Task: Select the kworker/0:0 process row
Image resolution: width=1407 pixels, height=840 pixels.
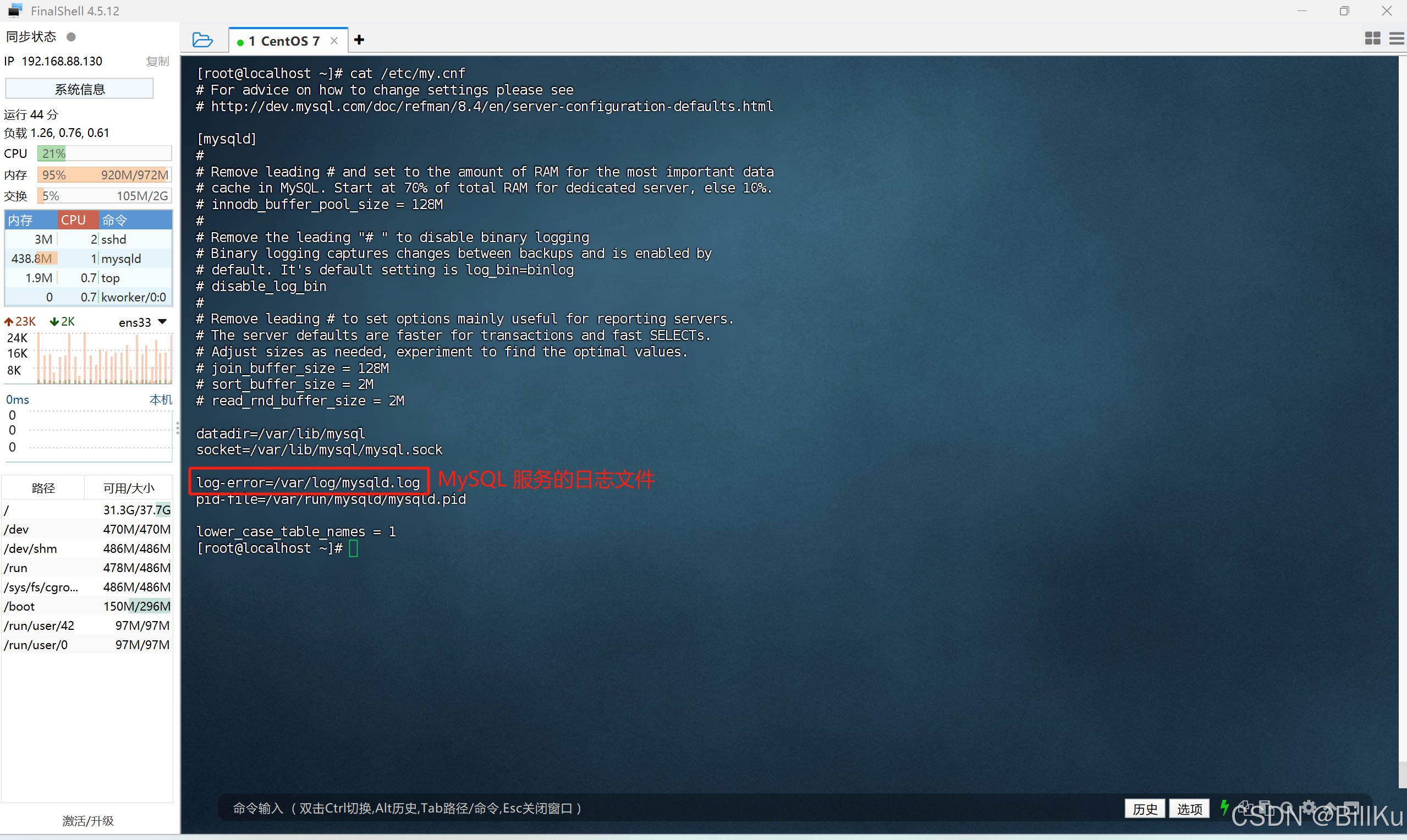Action: (x=89, y=297)
